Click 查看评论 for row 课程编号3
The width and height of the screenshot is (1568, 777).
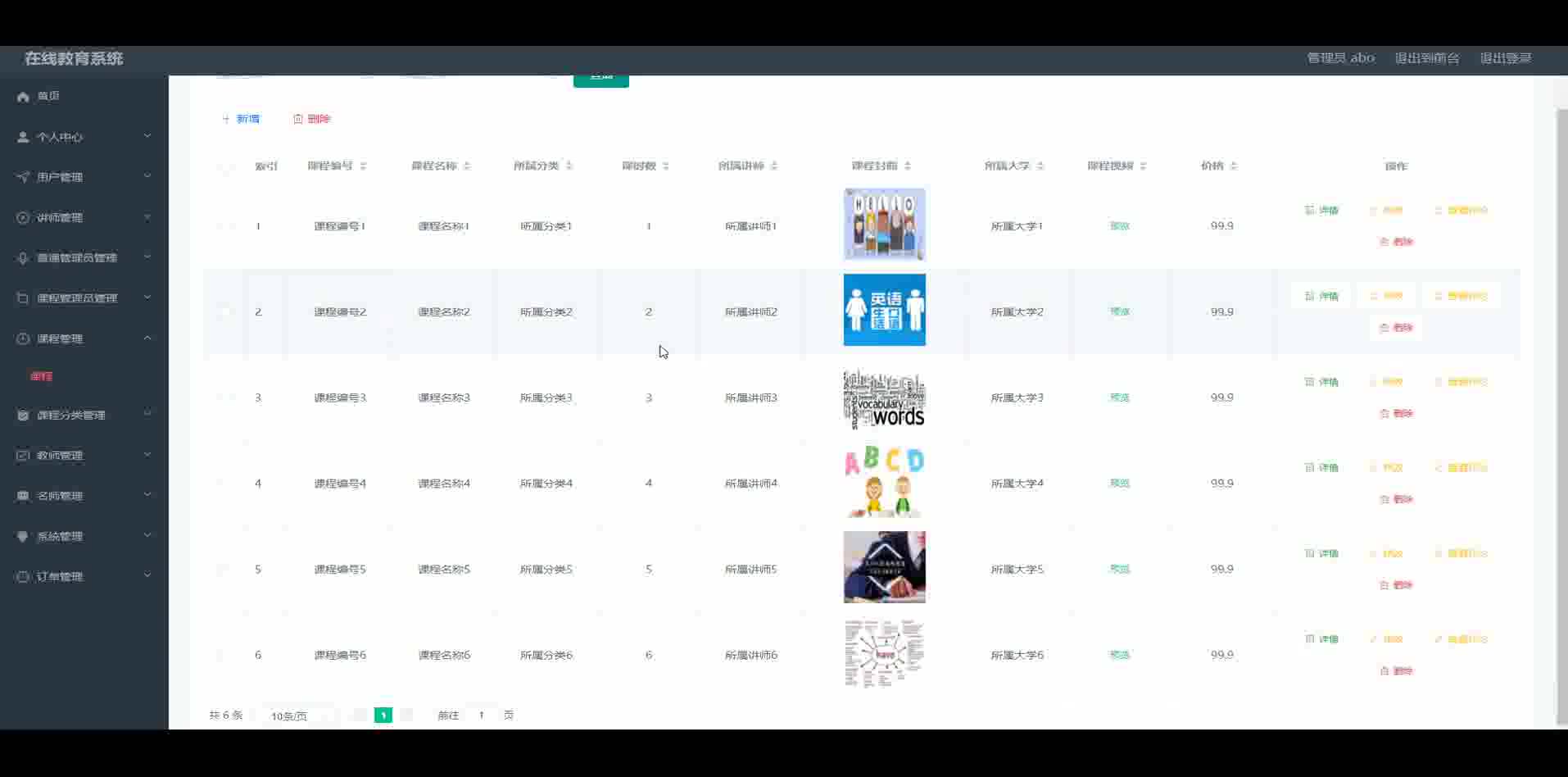(x=1461, y=383)
